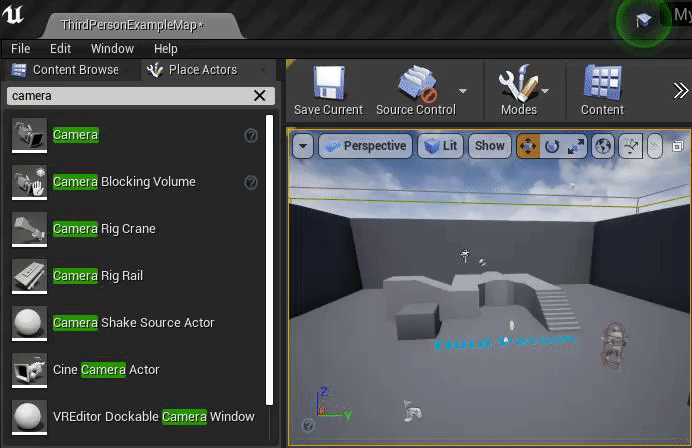Open the Lit view mode menu
692x448 pixels.
[x=440, y=146]
